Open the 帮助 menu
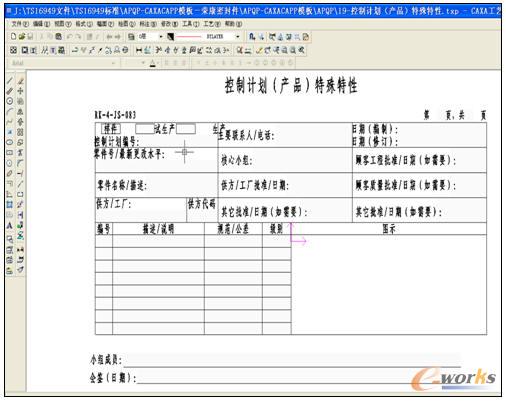The width and height of the screenshot is (506, 401). pos(233,24)
